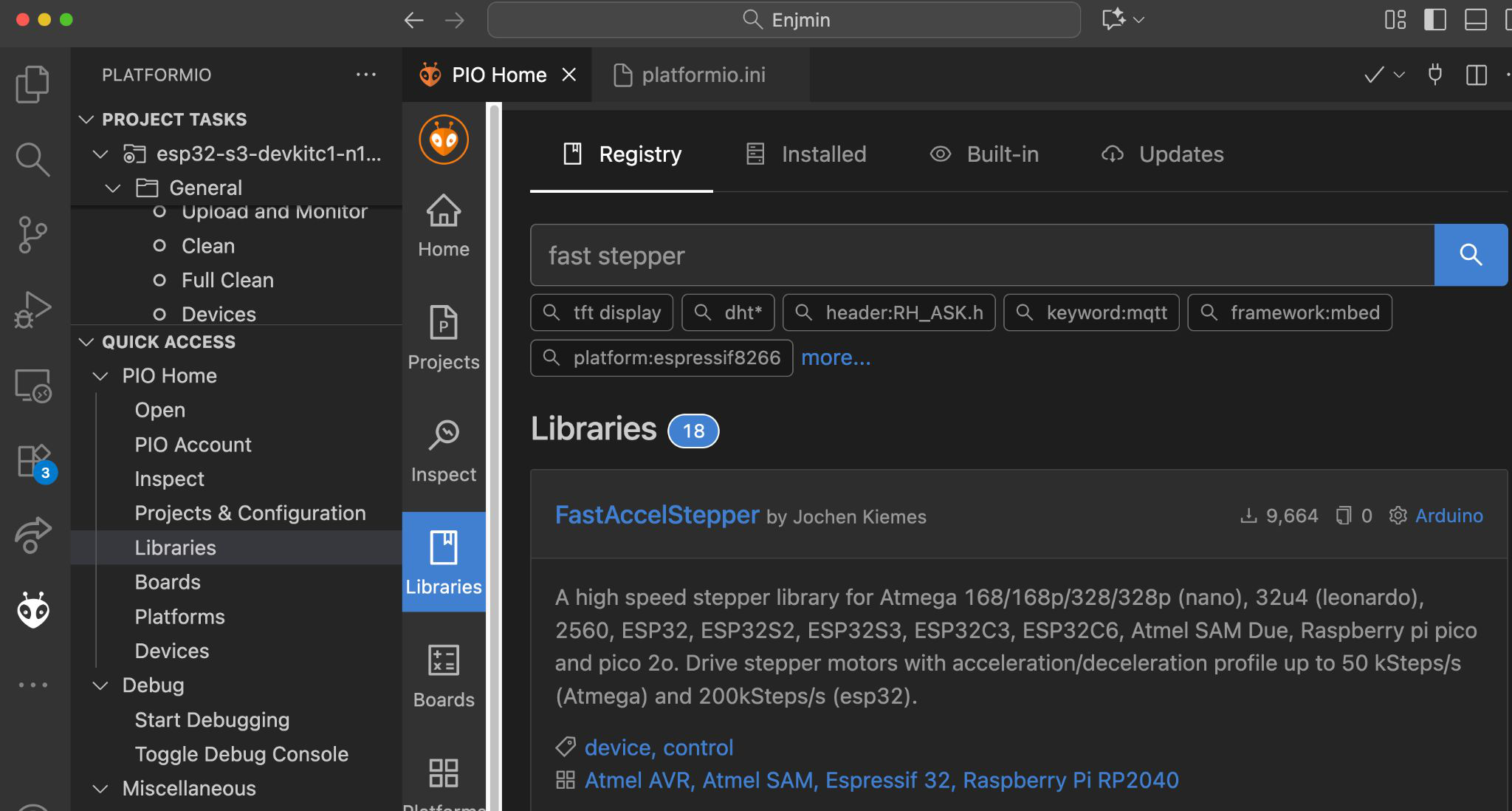Open the FastAccelStepper library page

coord(657,515)
